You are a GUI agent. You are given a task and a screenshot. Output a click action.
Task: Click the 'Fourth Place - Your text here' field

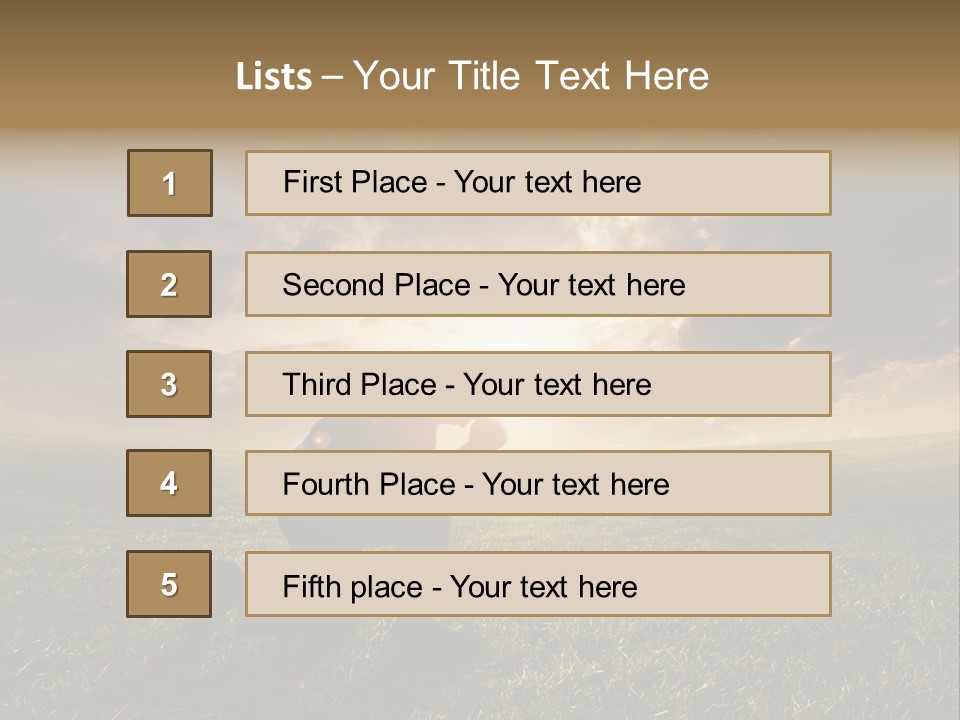pos(538,483)
